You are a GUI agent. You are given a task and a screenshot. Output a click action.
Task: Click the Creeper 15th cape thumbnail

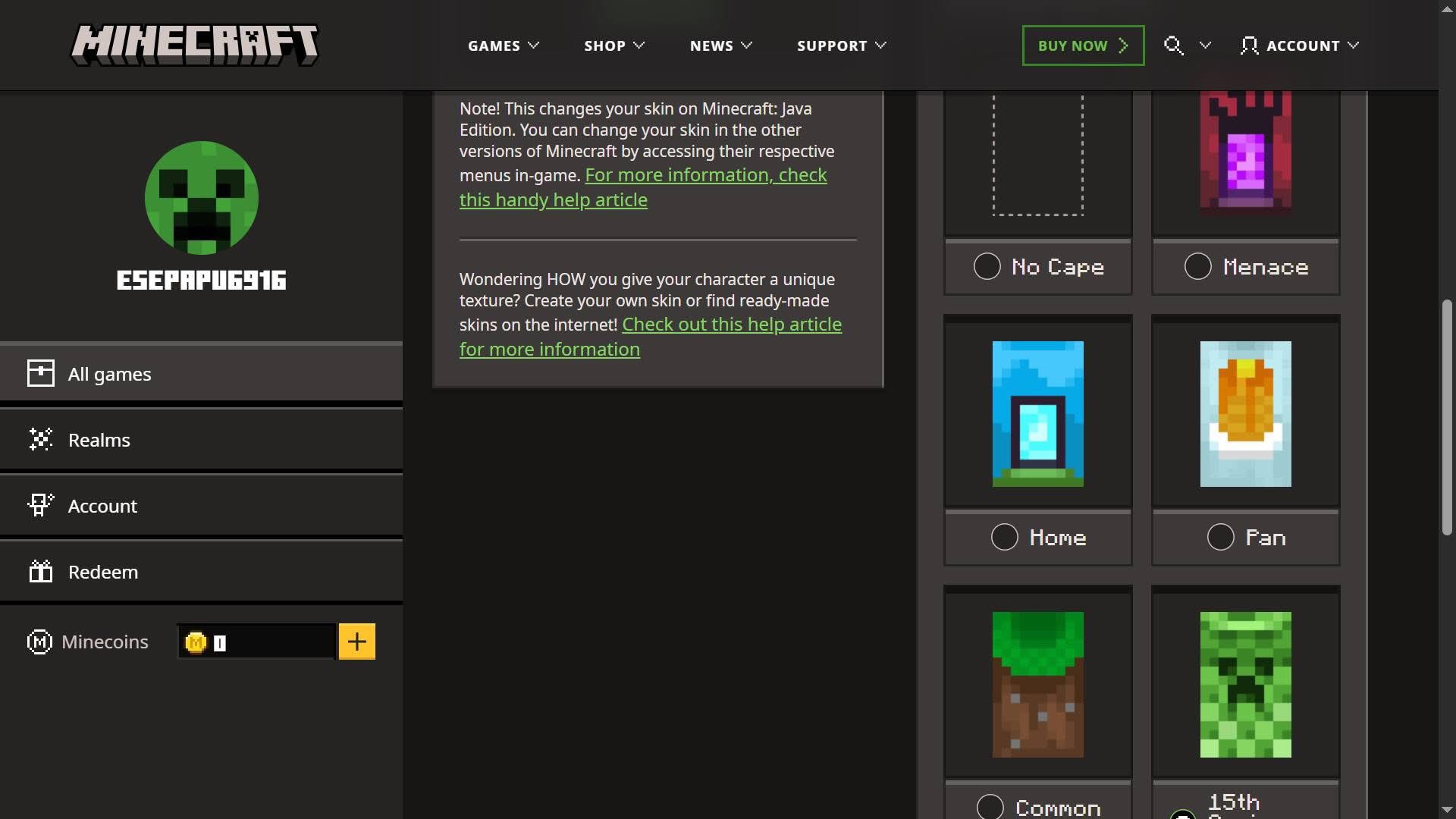[x=1245, y=684]
